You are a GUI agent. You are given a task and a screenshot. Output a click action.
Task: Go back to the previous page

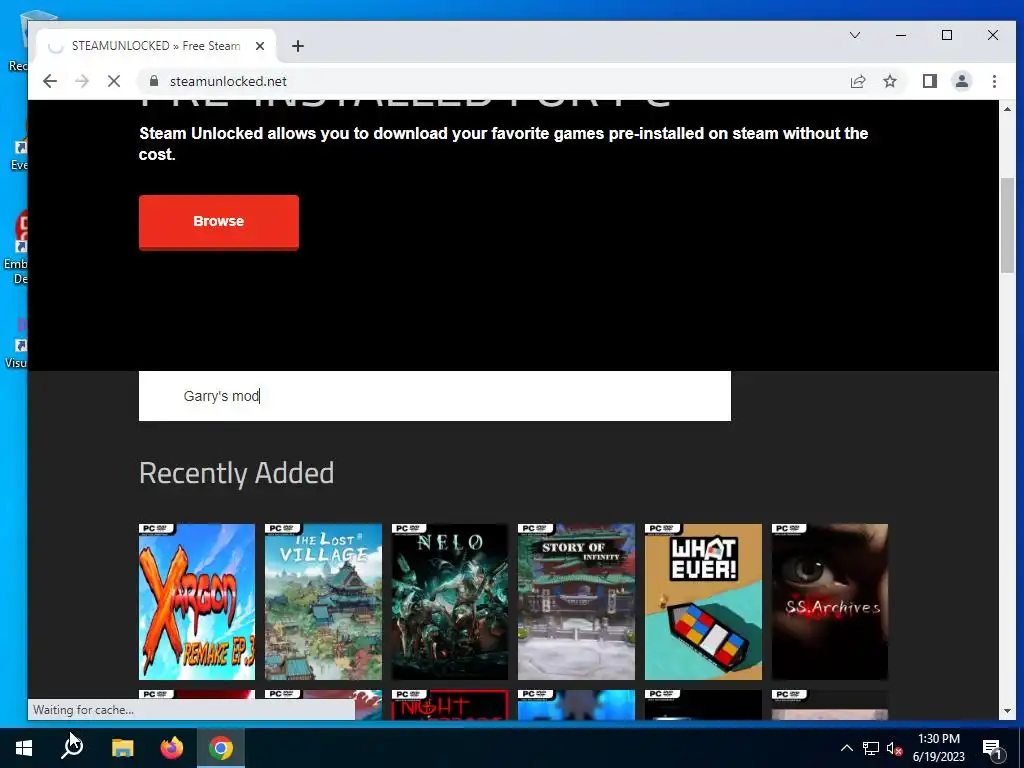pos(50,81)
